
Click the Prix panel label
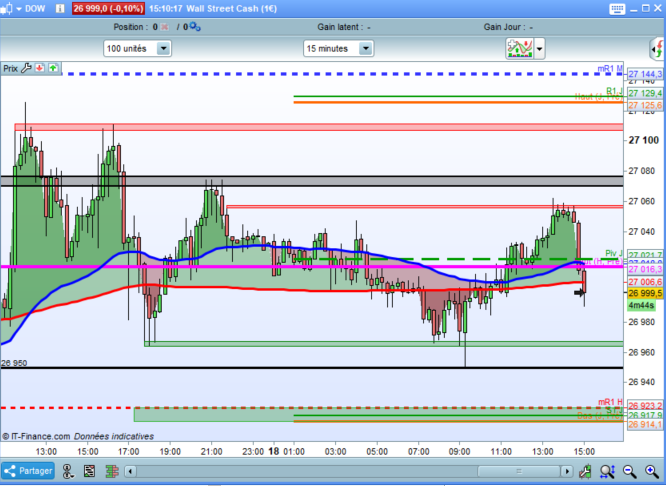pyautogui.click(x=11, y=68)
